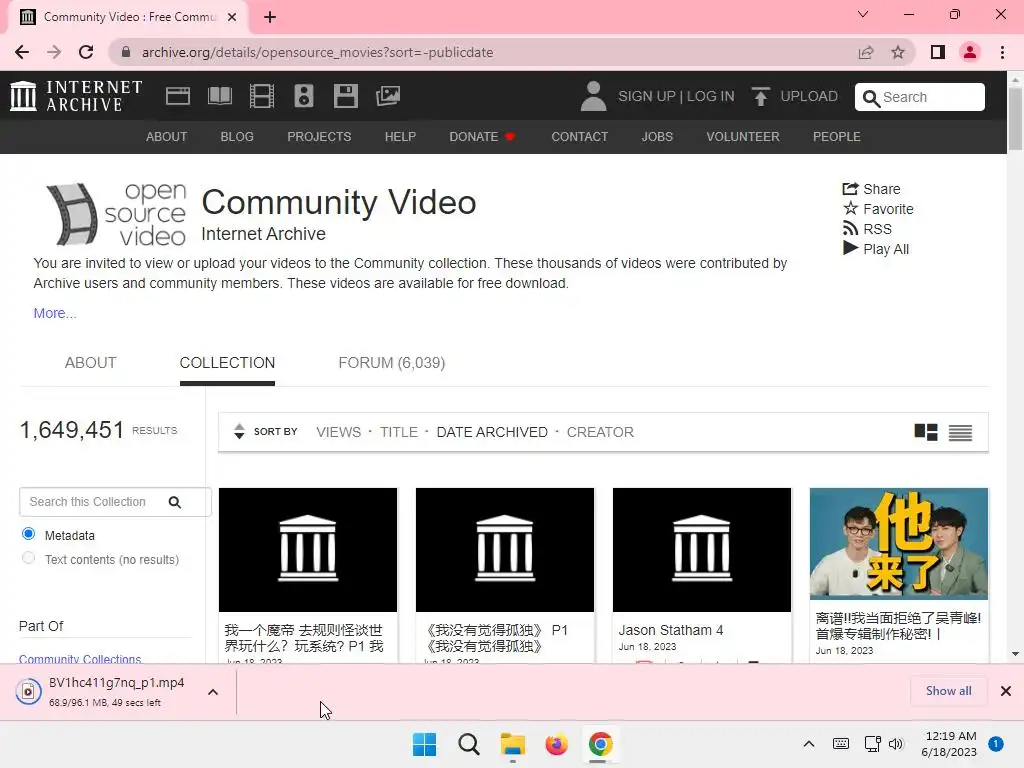Toggle sort direction arrows icon
Viewport: 1024px width, 768px height.
point(239,431)
